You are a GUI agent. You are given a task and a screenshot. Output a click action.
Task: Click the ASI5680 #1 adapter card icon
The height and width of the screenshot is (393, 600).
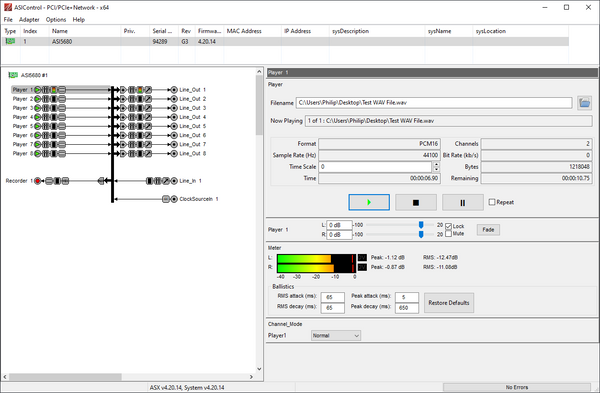[13, 75]
